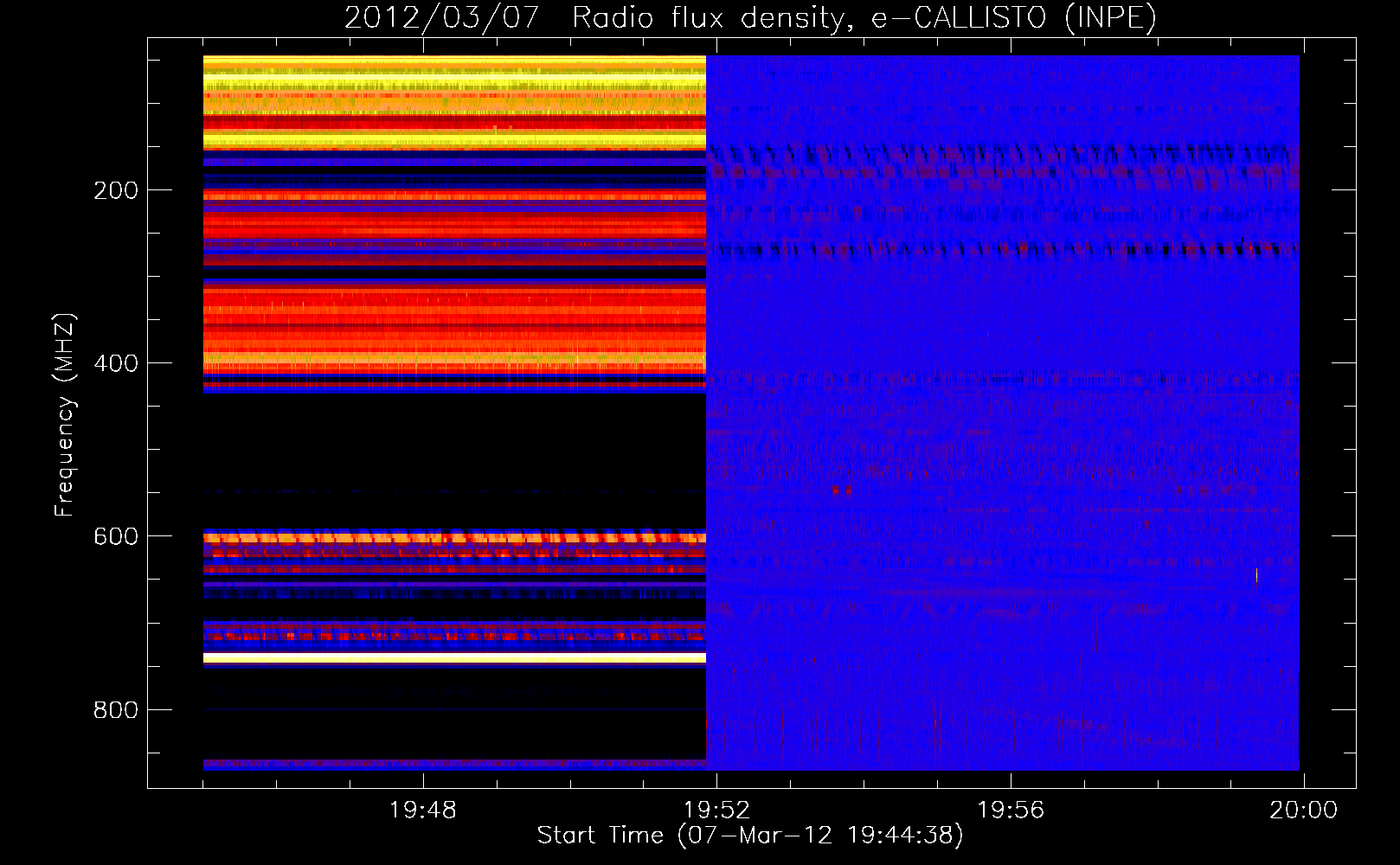1400x865 pixels.
Task: Click the 400 frequency tick label
Action: 116,363
